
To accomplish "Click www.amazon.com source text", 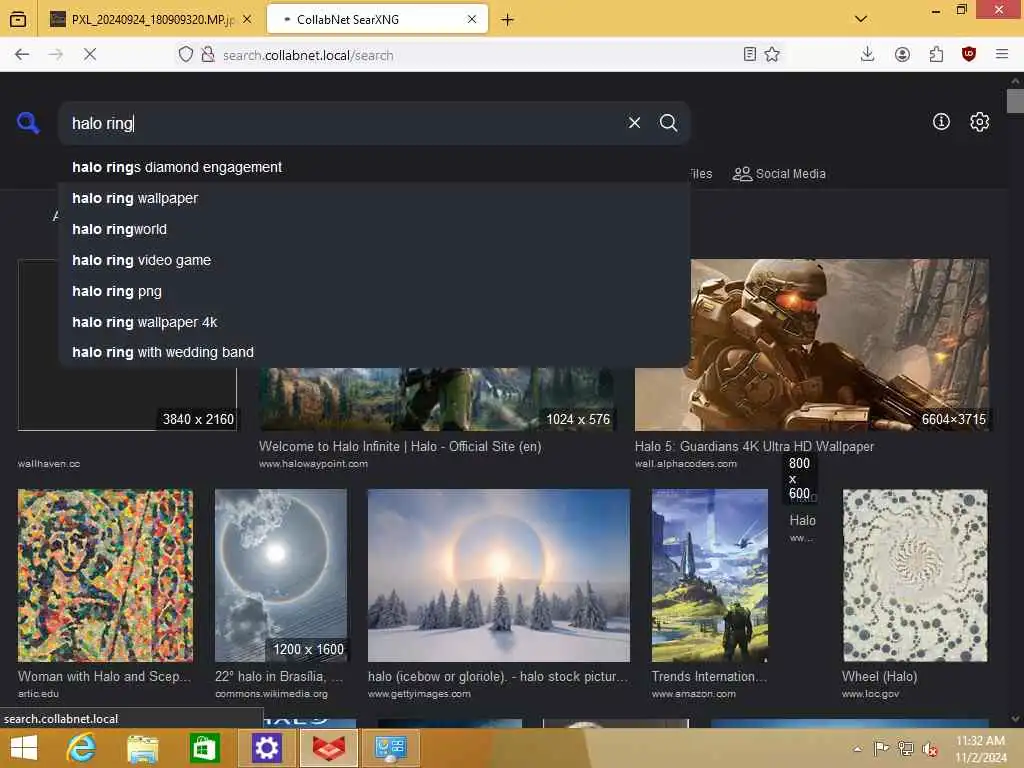I will [x=694, y=694].
